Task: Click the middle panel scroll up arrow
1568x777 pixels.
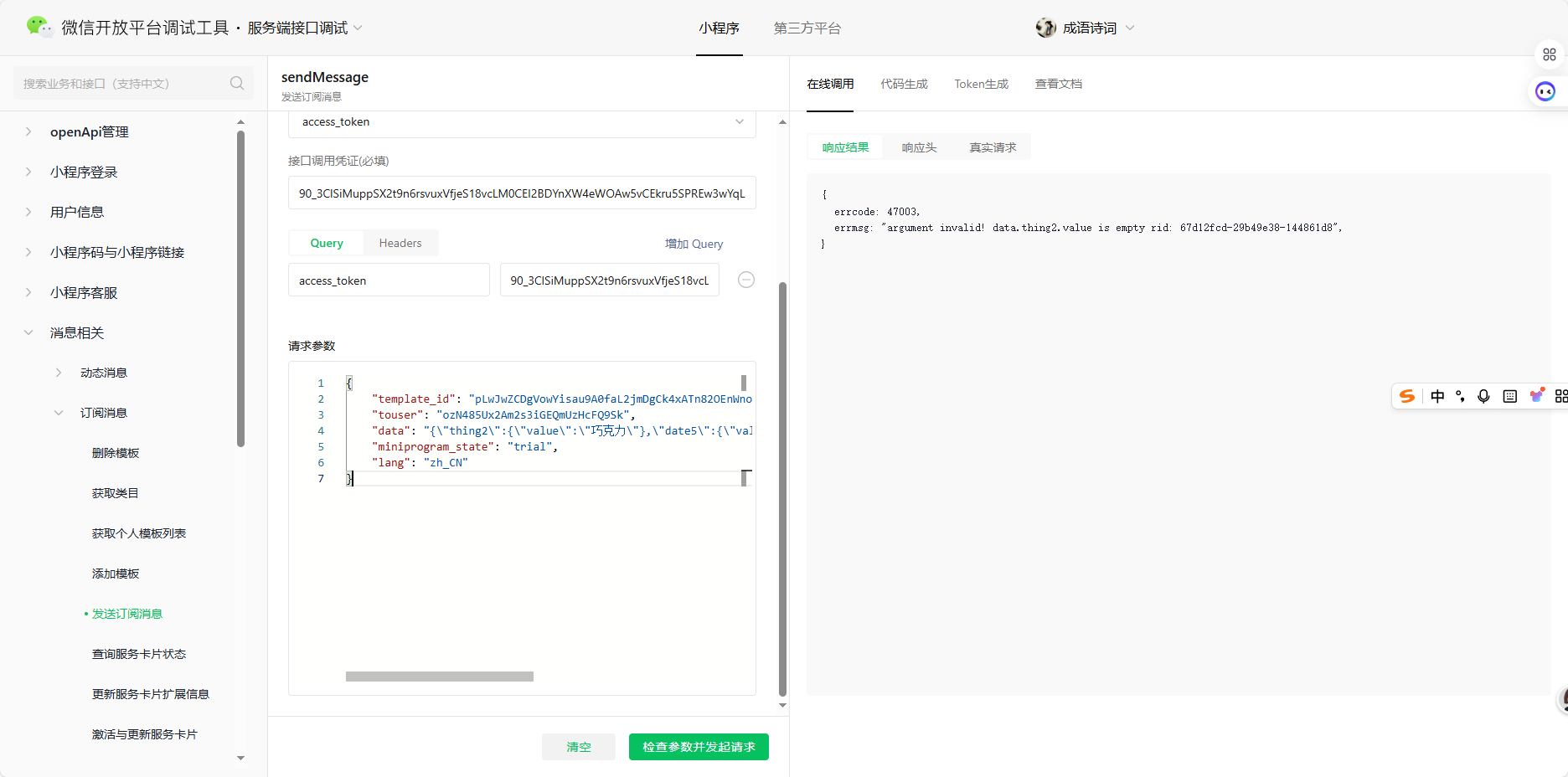Action: (x=782, y=122)
